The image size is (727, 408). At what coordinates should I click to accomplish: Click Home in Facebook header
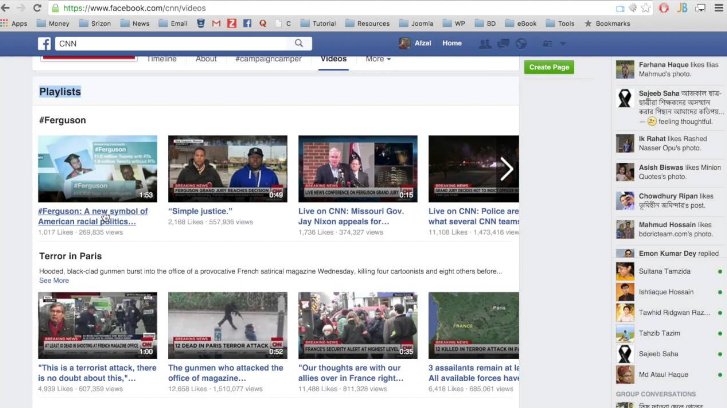pyautogui.click(x=452, y=43)
